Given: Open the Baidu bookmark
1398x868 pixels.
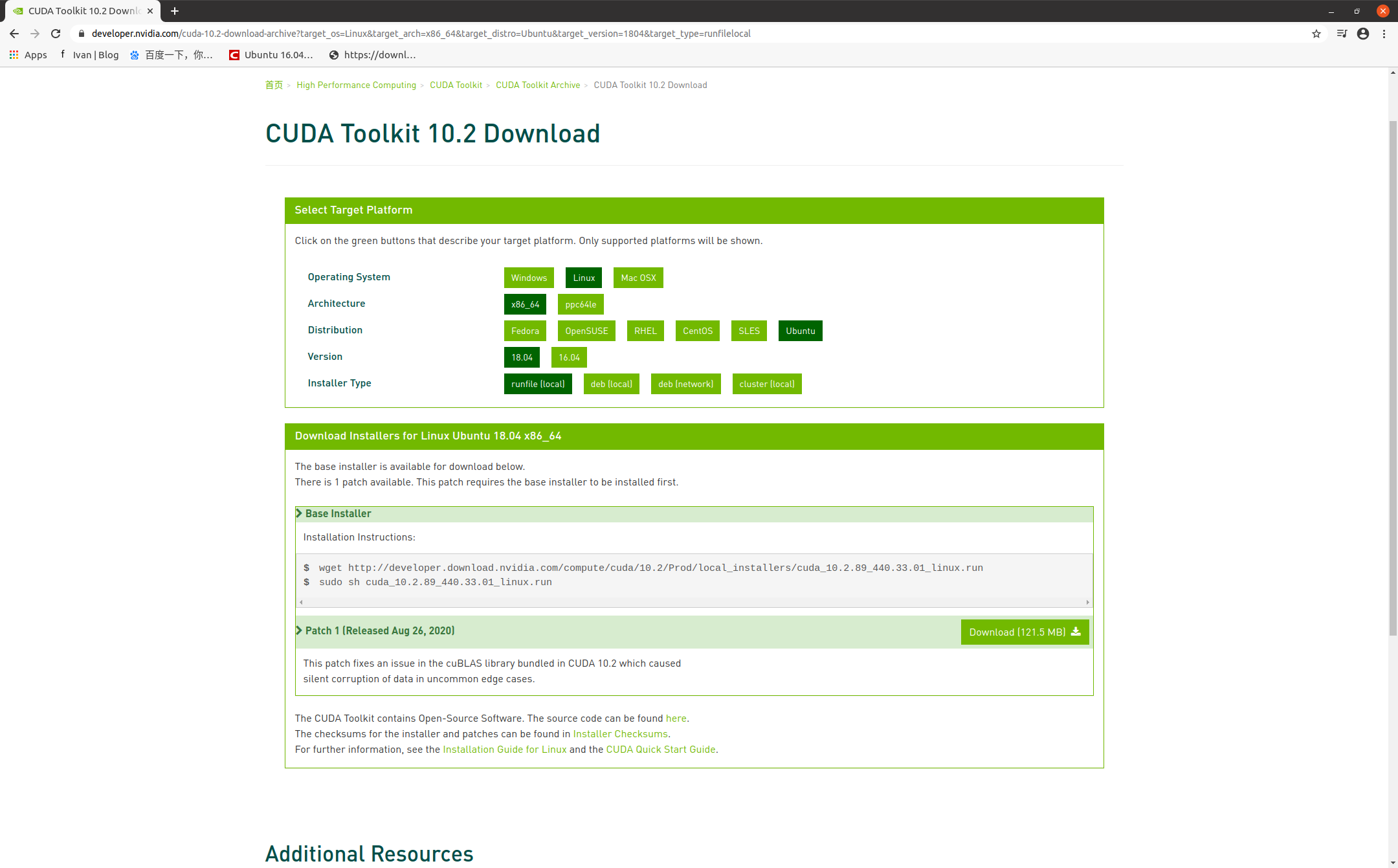Looking at the screenshot, I should point(171,55).
